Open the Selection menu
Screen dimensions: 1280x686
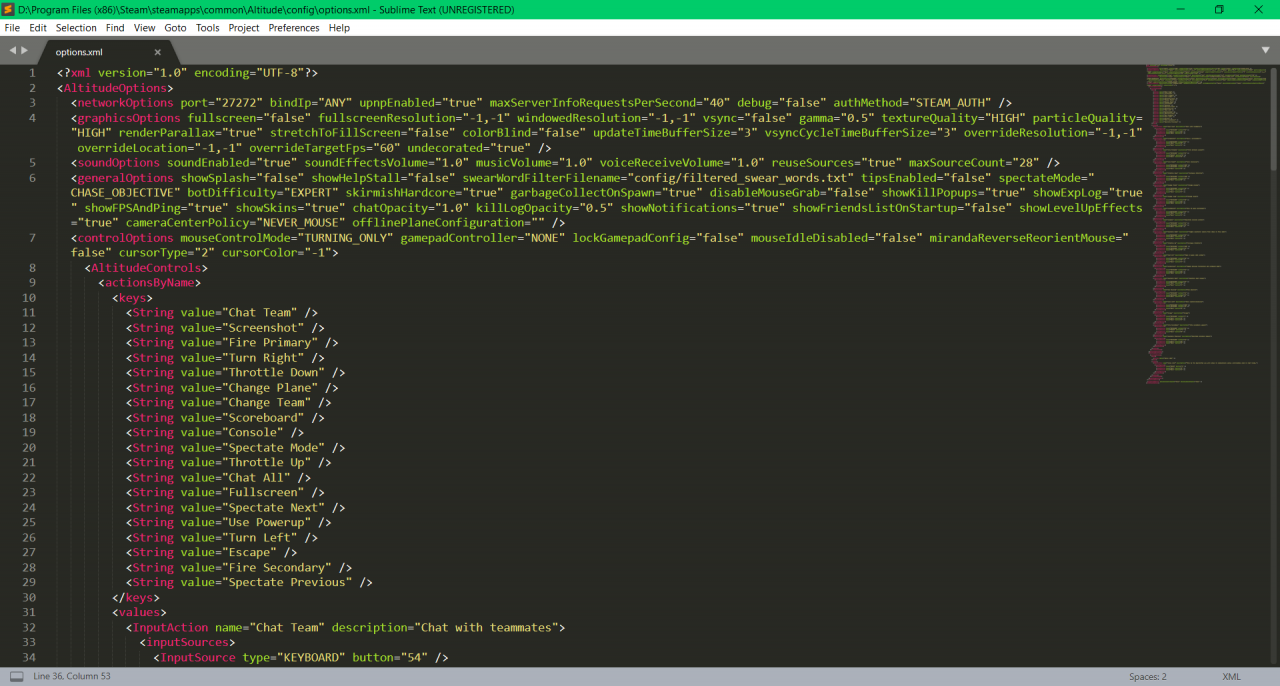click(x=76, y=28)
